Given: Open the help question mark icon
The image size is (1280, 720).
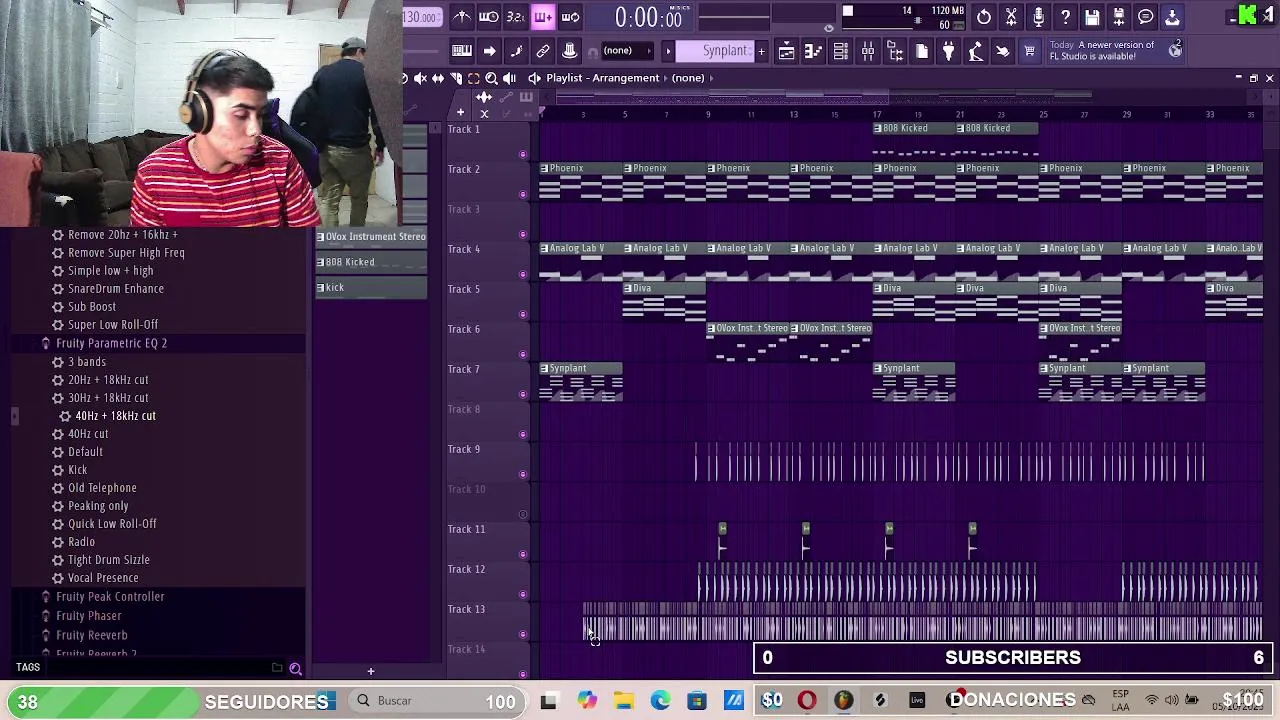Looking at the screenshot, I should pos(1065,17).
